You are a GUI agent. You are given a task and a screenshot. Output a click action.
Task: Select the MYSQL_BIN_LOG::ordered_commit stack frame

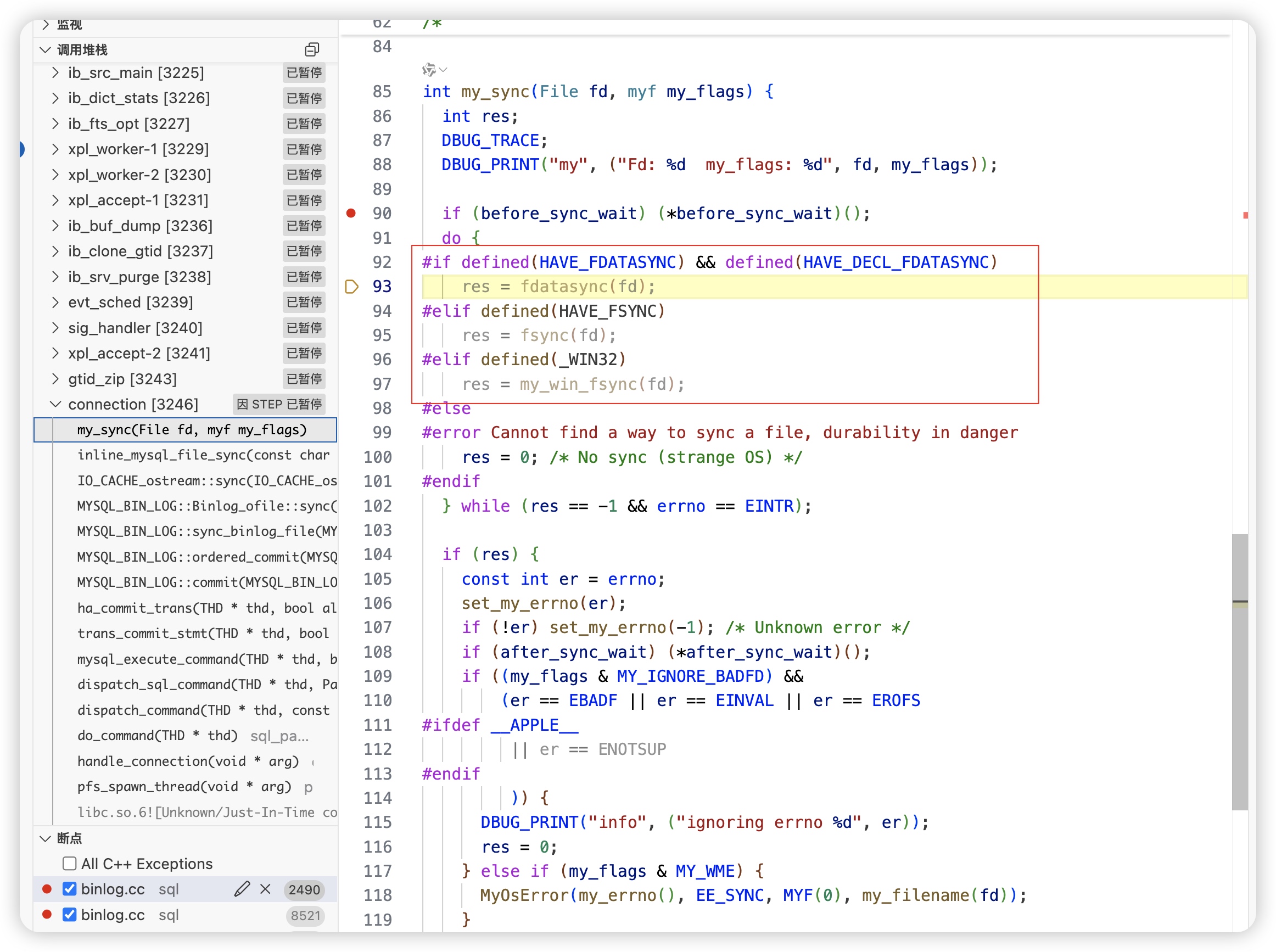coord(206,557)
